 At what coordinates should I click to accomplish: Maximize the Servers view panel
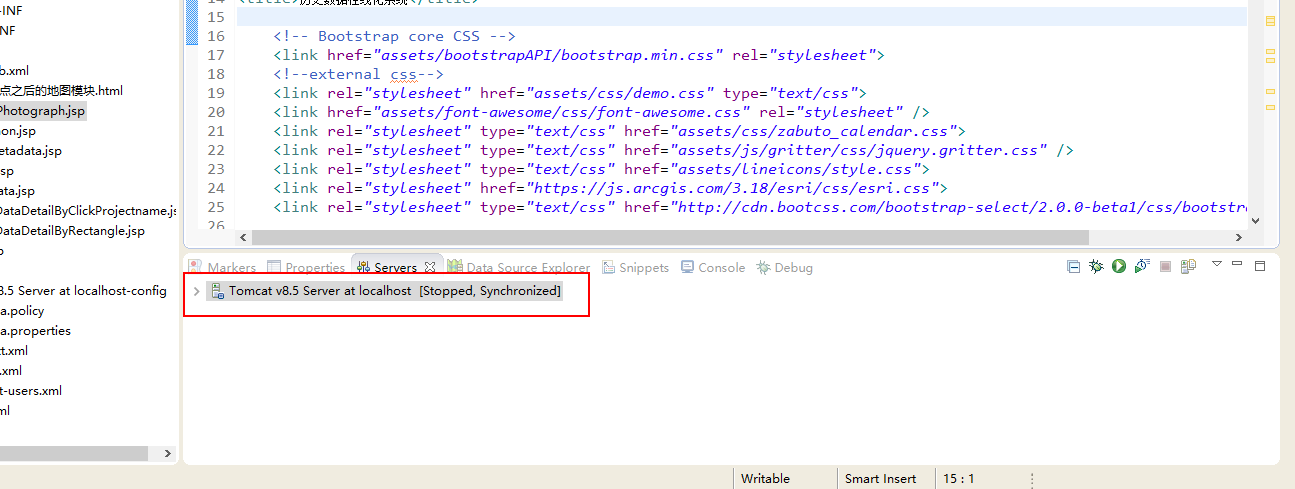[x=1260, y=266]
